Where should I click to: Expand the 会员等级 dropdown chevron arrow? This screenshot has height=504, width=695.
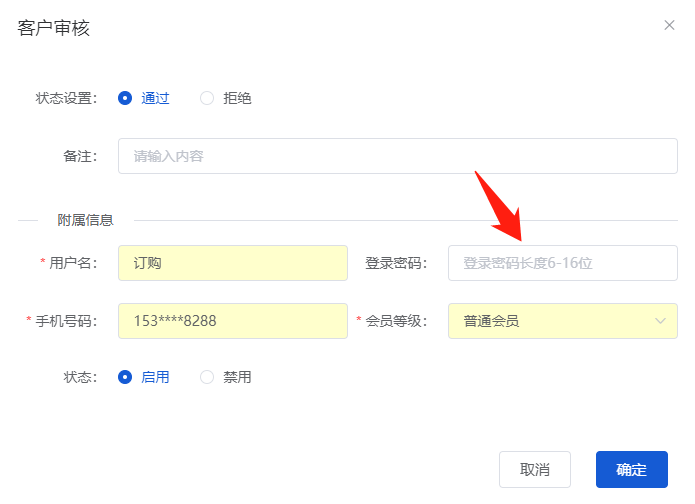(660, 321)
